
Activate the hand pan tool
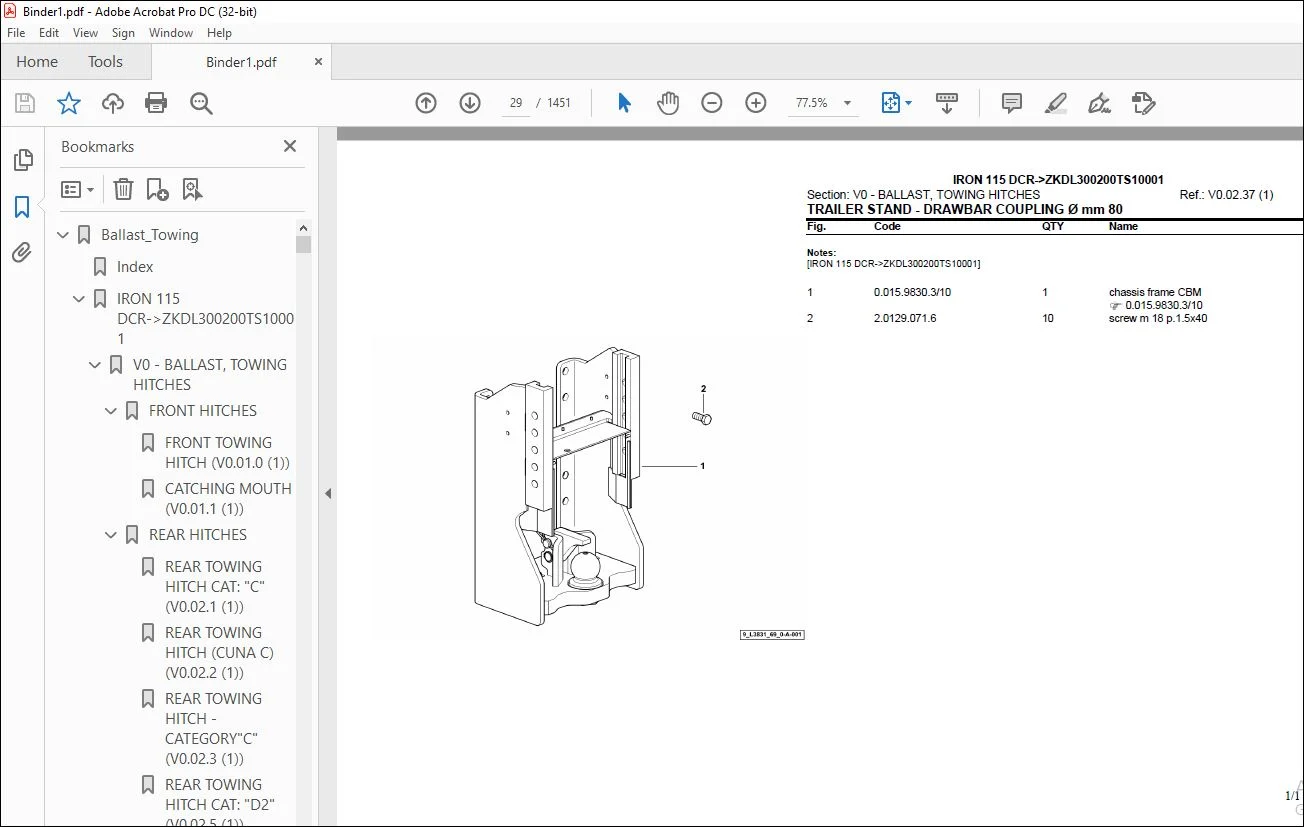click(668, 103)
